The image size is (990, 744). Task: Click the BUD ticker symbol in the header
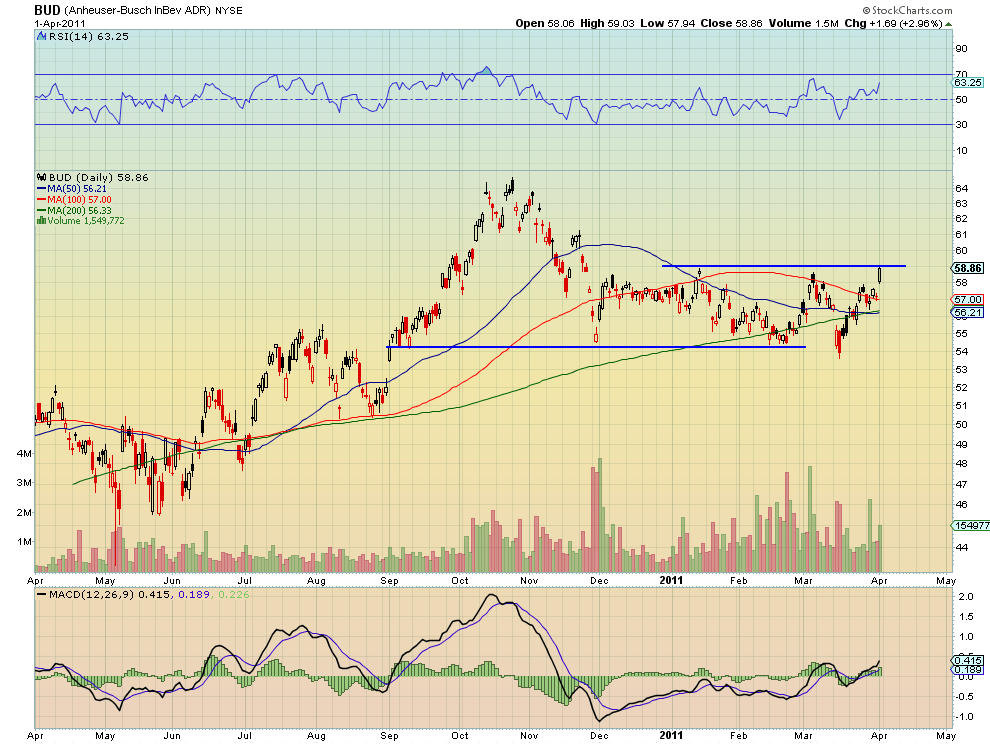(x=47, y=10)
